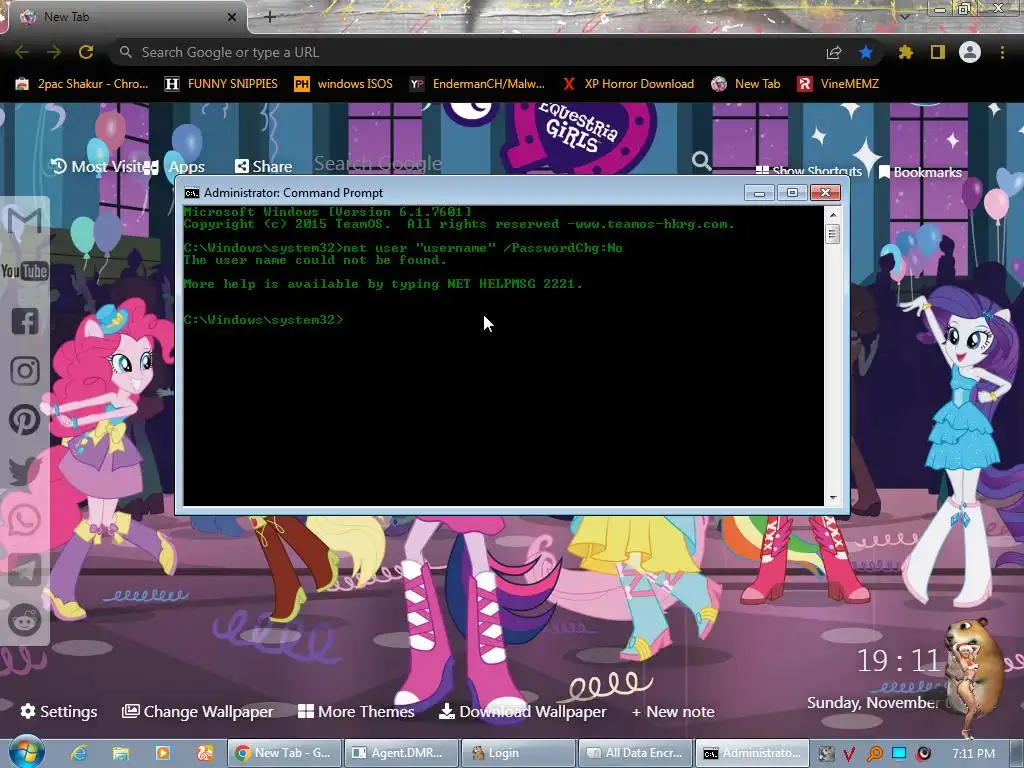Click Show Shortcuts on the page

[x=808, y=171]
